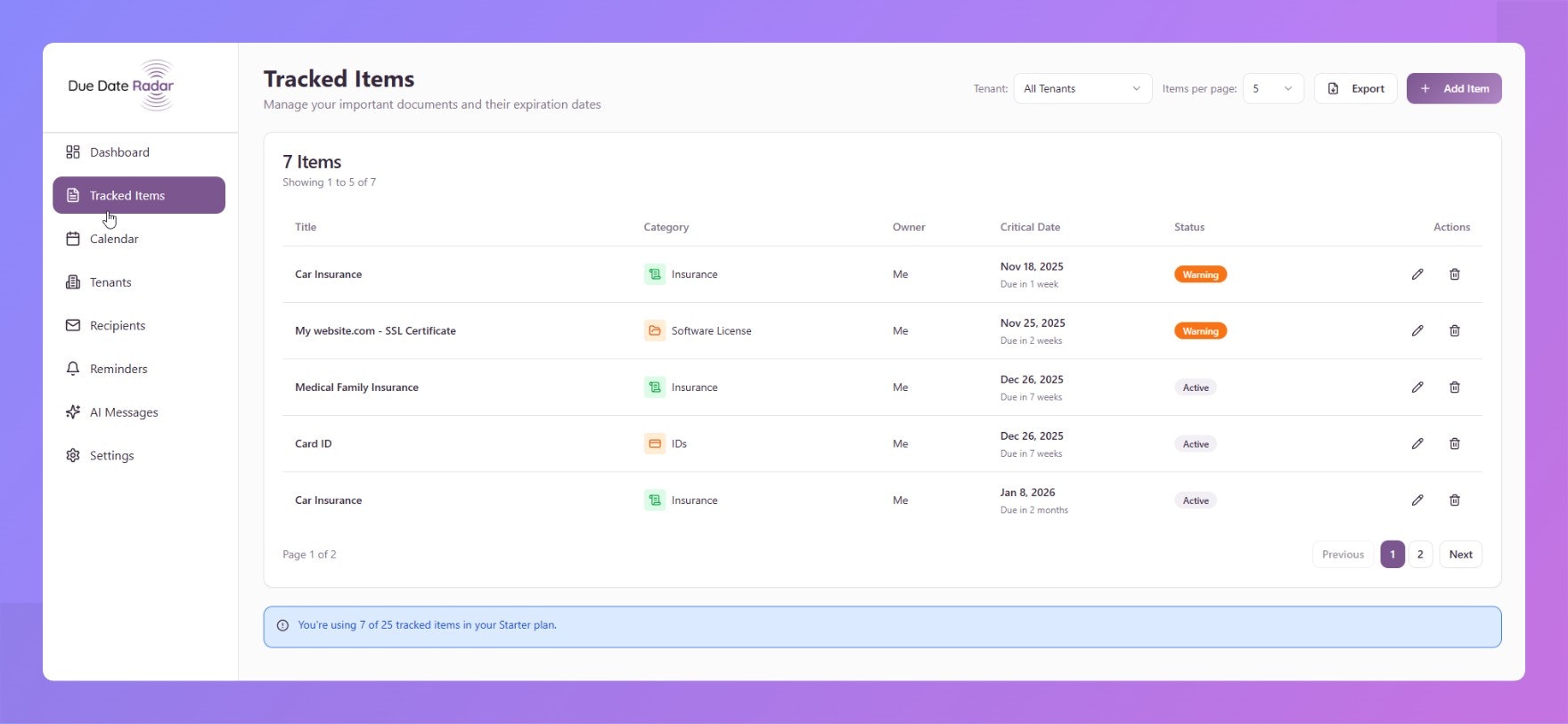Go to page 2
Screen dimensions: 1568x724
pos(1420,554)
